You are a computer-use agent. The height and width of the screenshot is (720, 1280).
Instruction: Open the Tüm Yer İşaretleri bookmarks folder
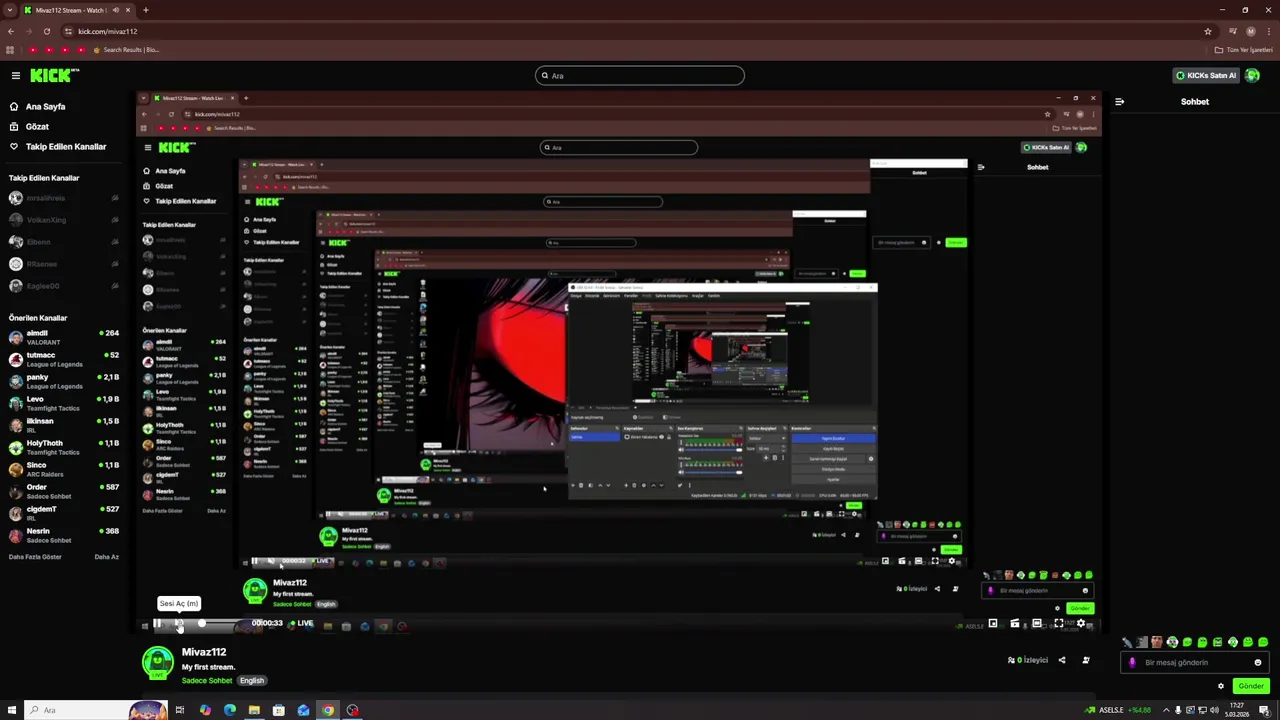coord(1242,49)
